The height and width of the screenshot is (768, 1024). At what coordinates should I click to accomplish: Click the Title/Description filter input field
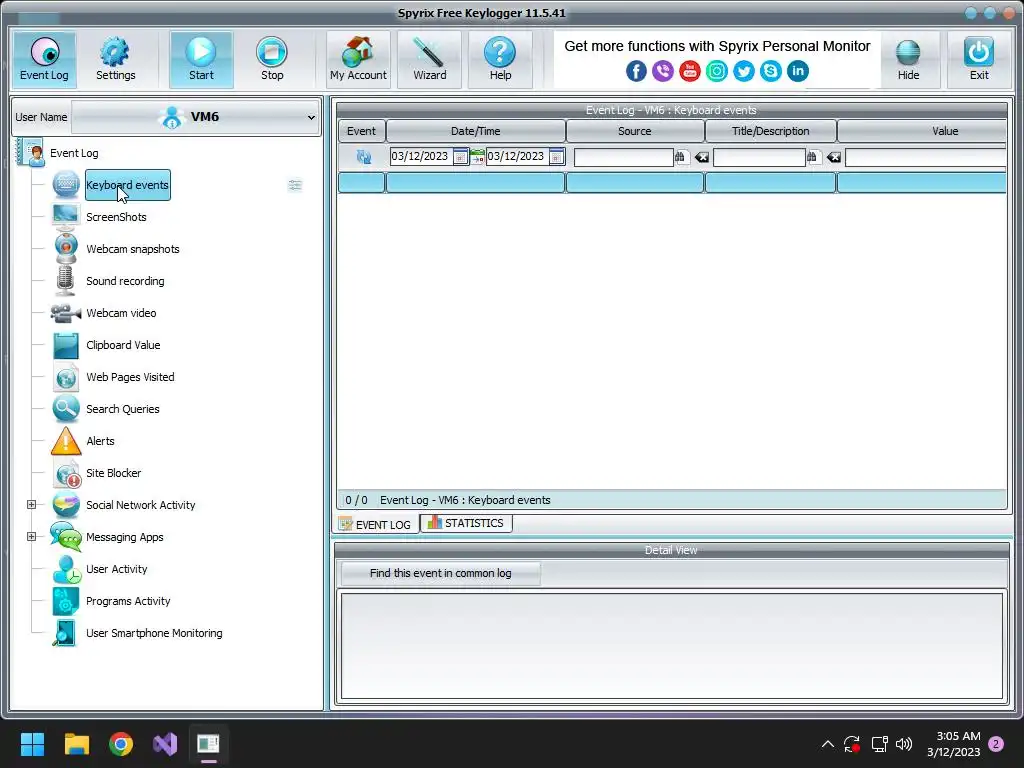coord(759,157)
